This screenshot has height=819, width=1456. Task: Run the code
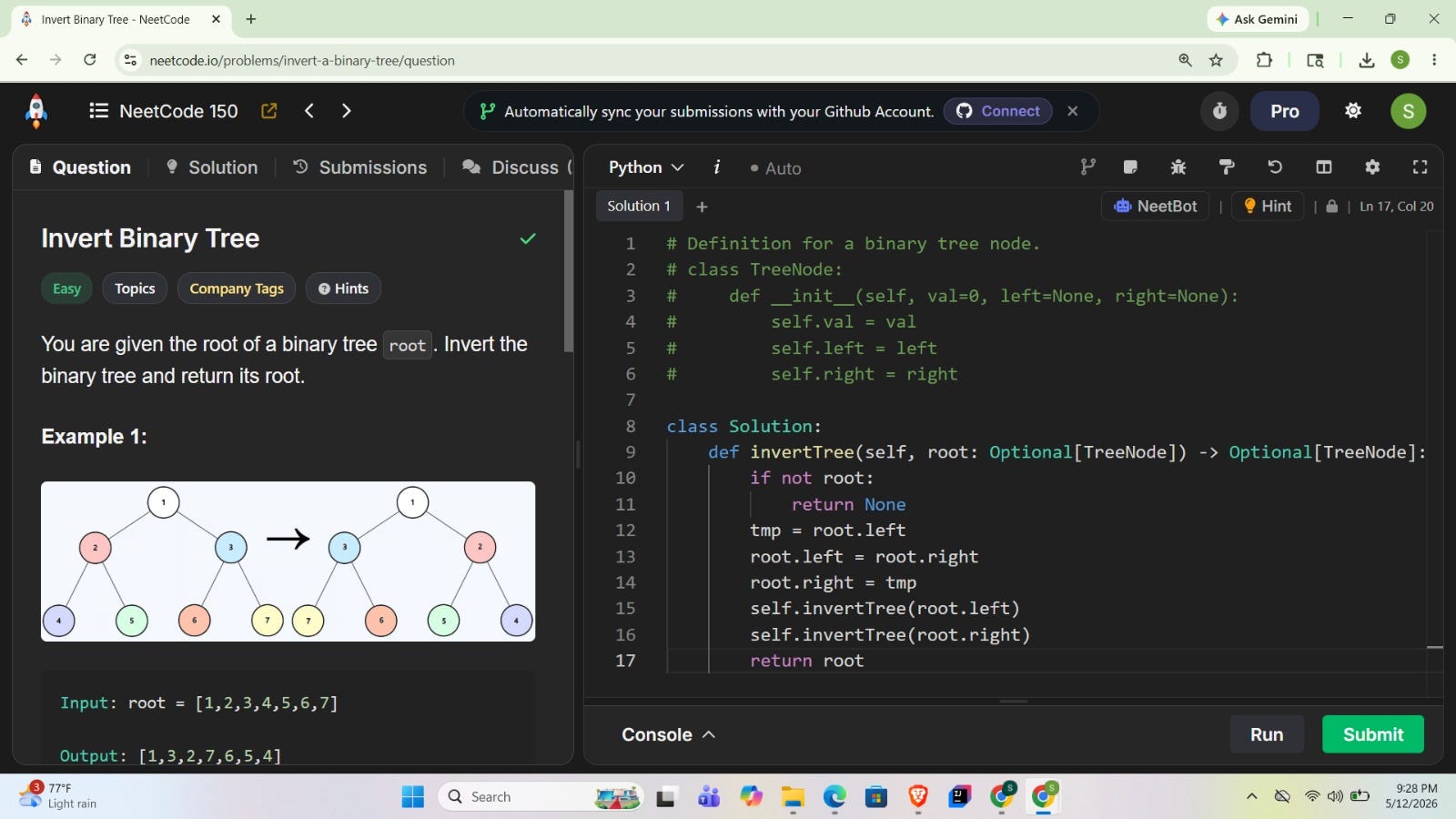[x=1267, y=734]
